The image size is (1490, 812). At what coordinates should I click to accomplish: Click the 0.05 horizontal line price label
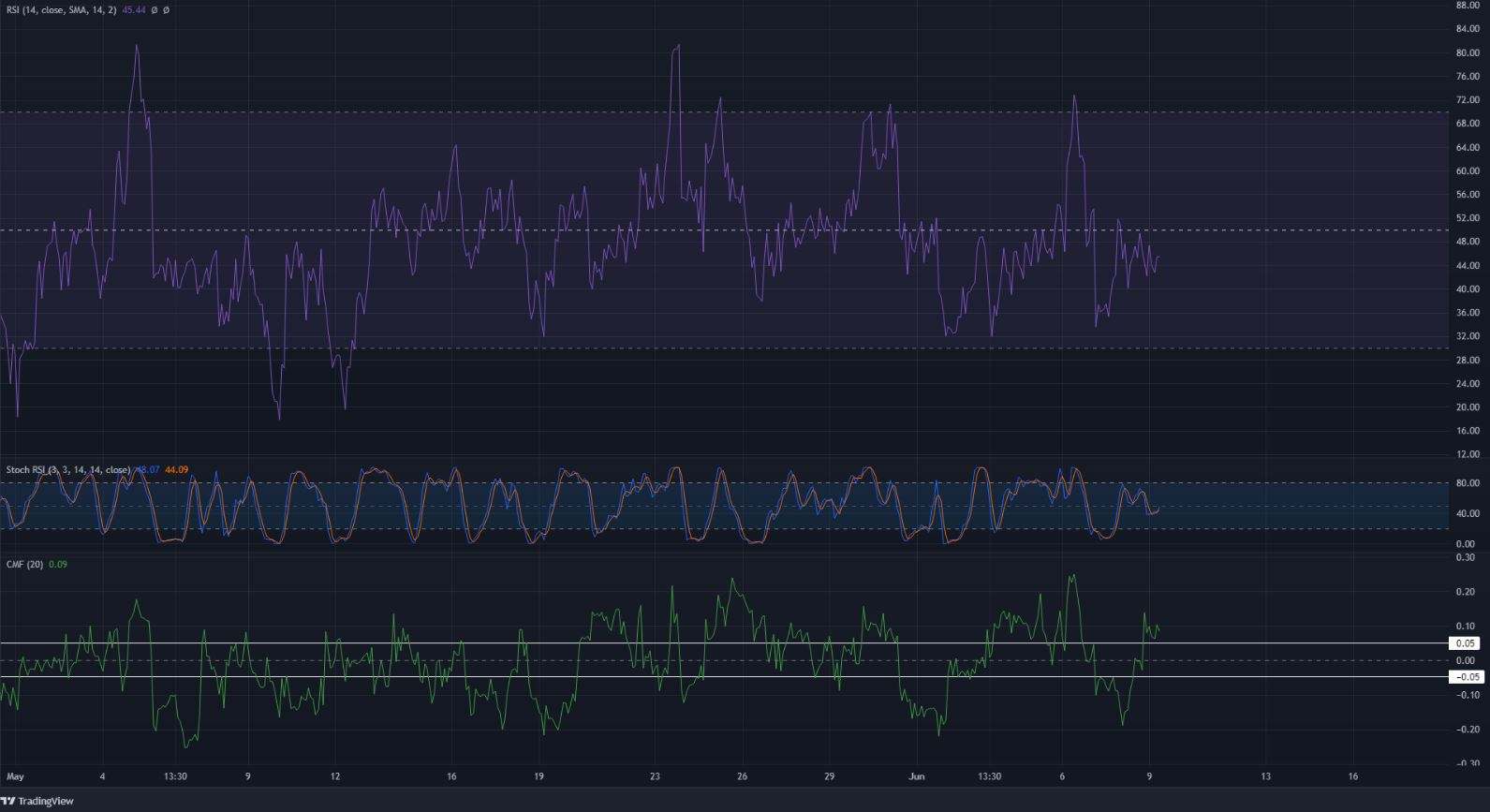[1467, 643]
